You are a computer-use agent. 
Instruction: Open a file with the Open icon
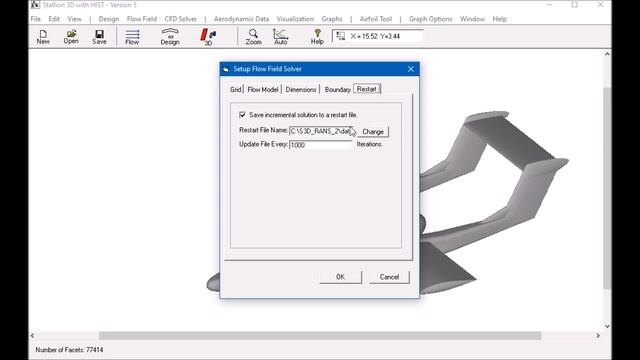click(x=71, y=37)
